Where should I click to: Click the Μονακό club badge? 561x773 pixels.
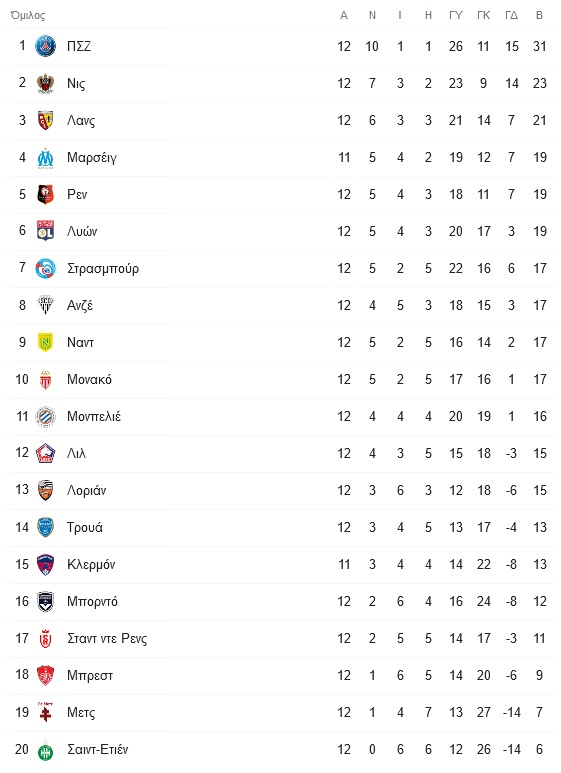pyautogui.click(x=45, y=380)
